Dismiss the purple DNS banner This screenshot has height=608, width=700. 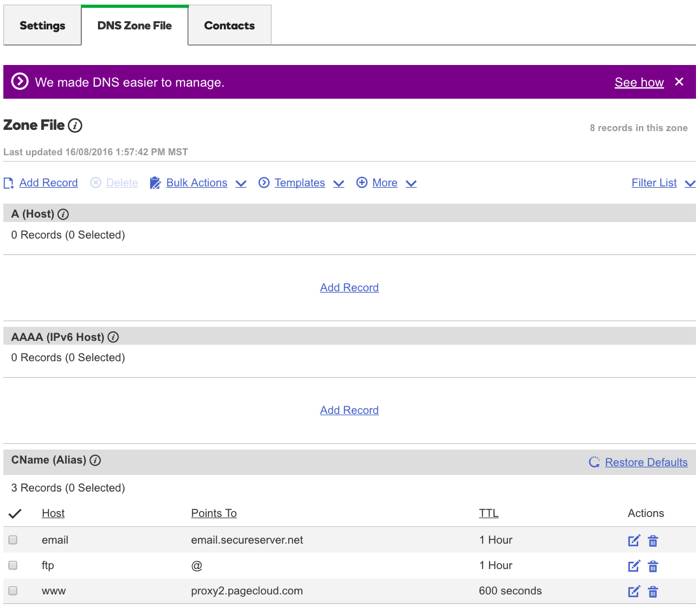tap(679, 82)
